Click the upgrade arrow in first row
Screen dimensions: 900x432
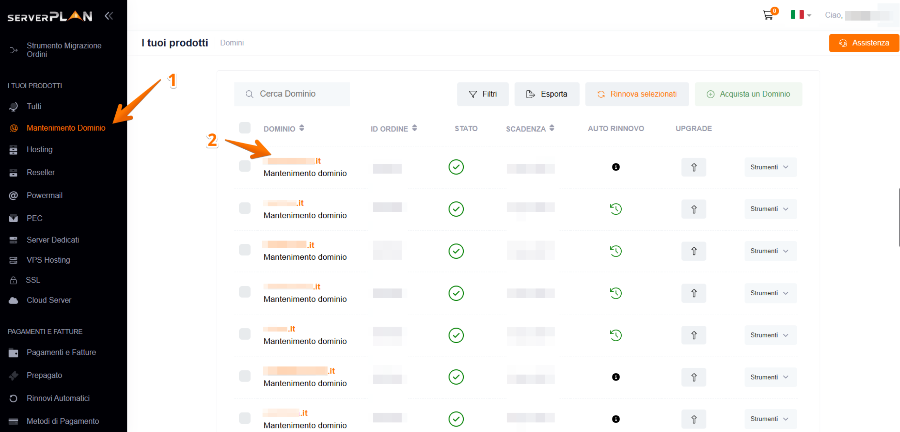[693, 167]
